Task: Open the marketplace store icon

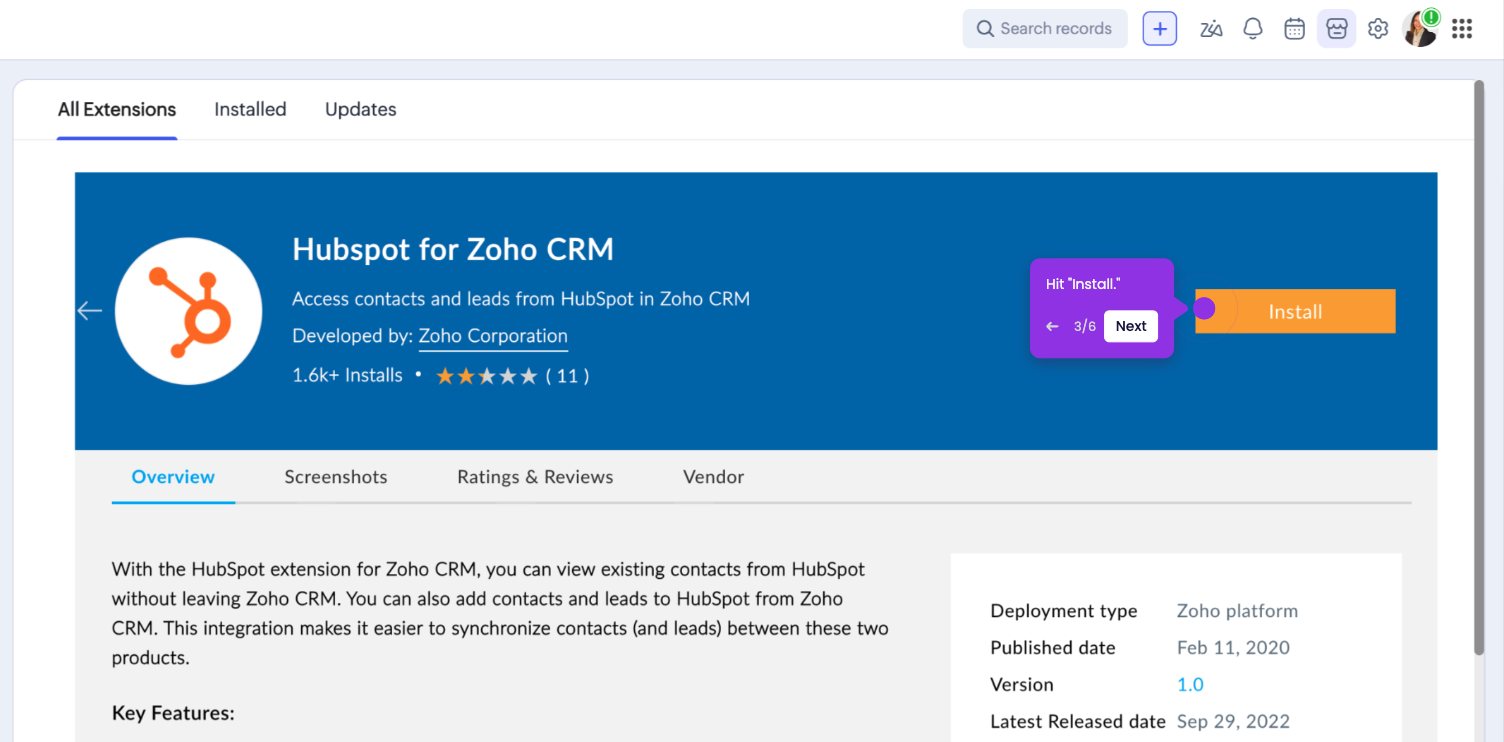Action: pyautogui.click(x=1336, y=29)
